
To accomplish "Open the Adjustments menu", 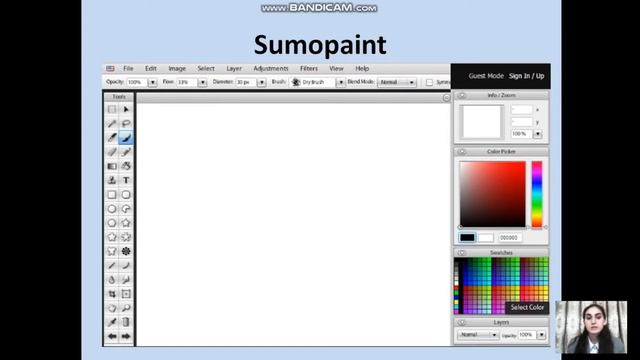I will [x=271, y=69].
